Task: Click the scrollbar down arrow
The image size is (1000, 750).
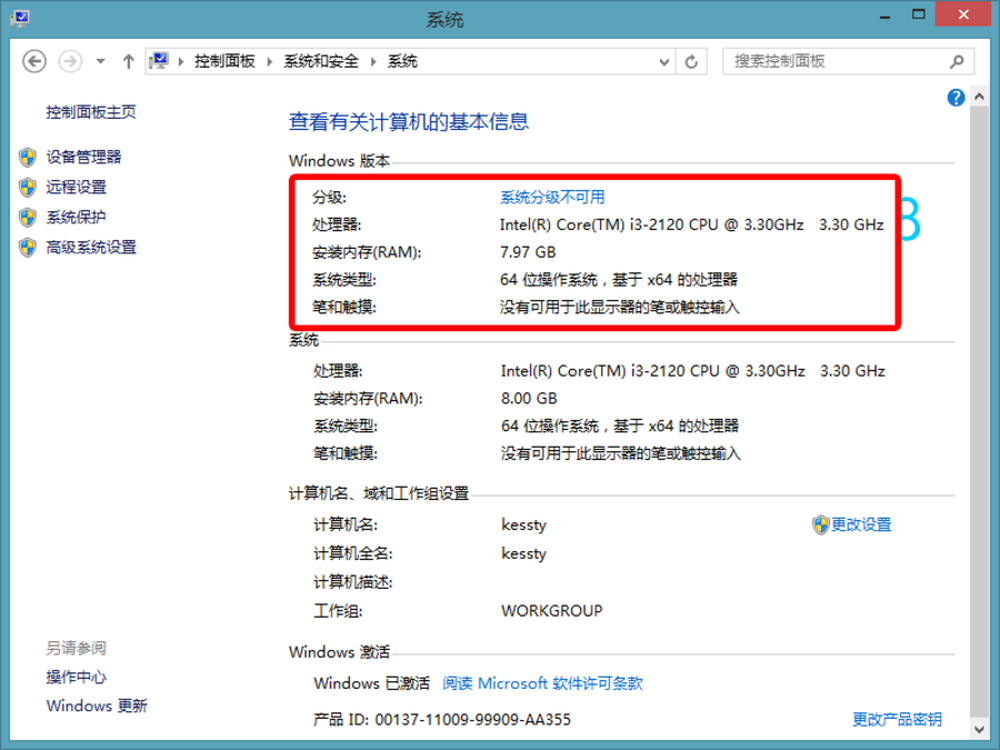Action: [x=980, y=728]
